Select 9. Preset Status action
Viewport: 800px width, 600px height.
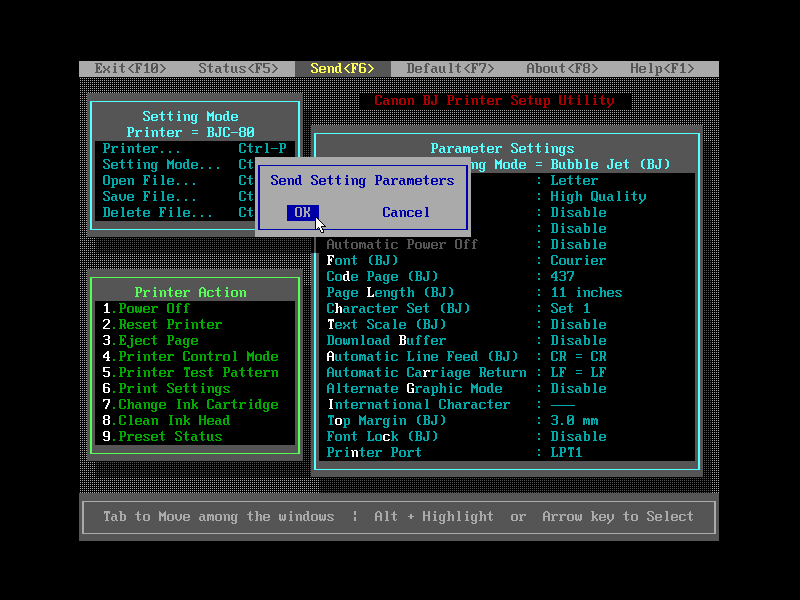(x=194, y=436)
